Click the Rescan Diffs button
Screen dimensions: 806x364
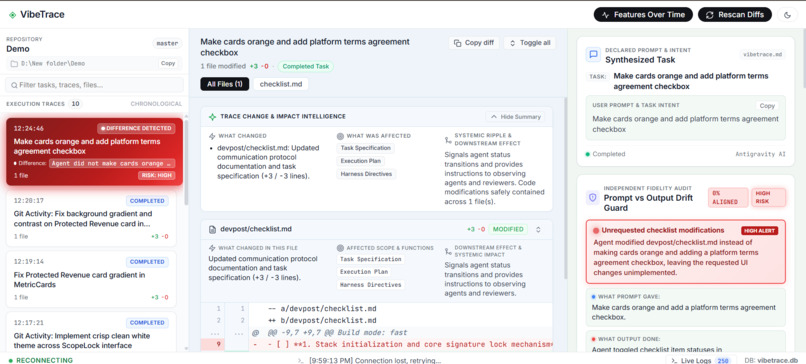[735, 15]
